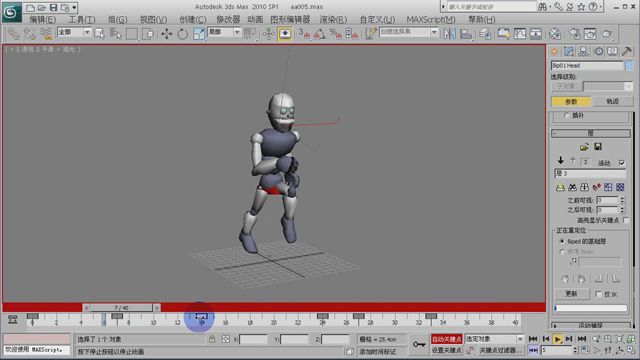Screen dimensions: 640x360
Task: Open the 全部 selection filter dropdown
Action: pyautogui.click(x=74, y=32)
